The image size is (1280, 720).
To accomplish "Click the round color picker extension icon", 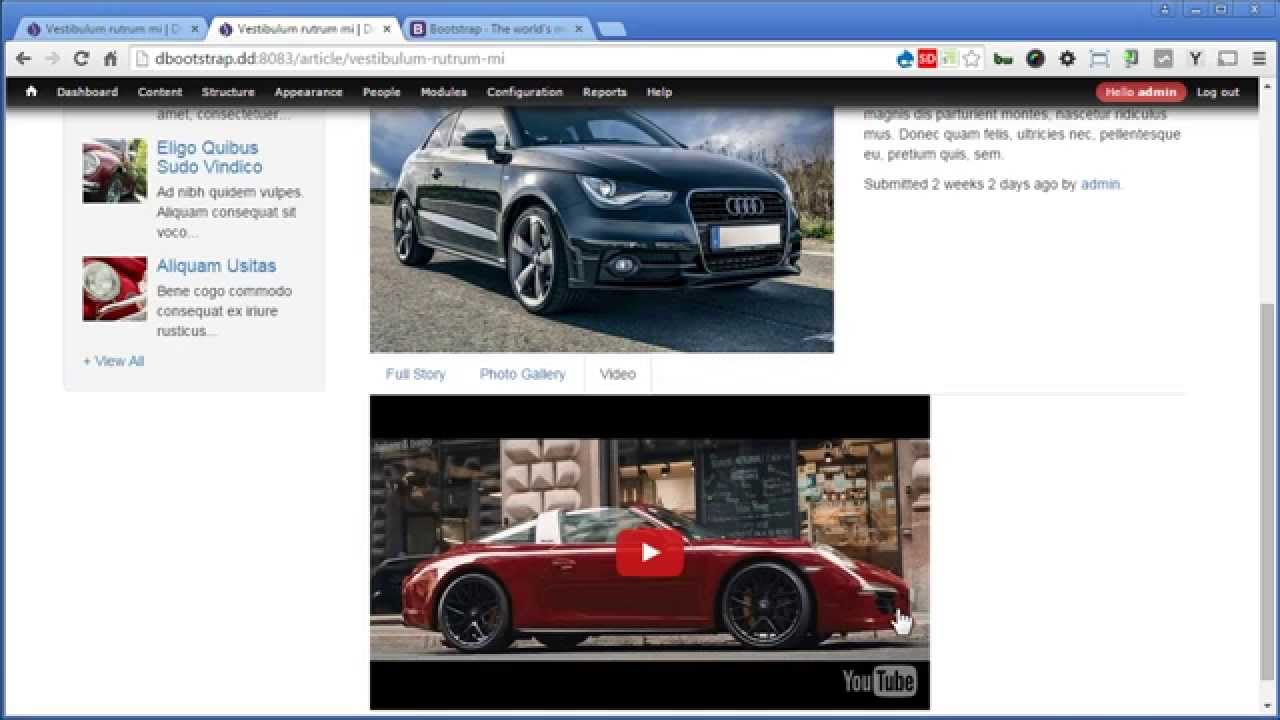I will pyautogui.click(x=1035, y=59).
